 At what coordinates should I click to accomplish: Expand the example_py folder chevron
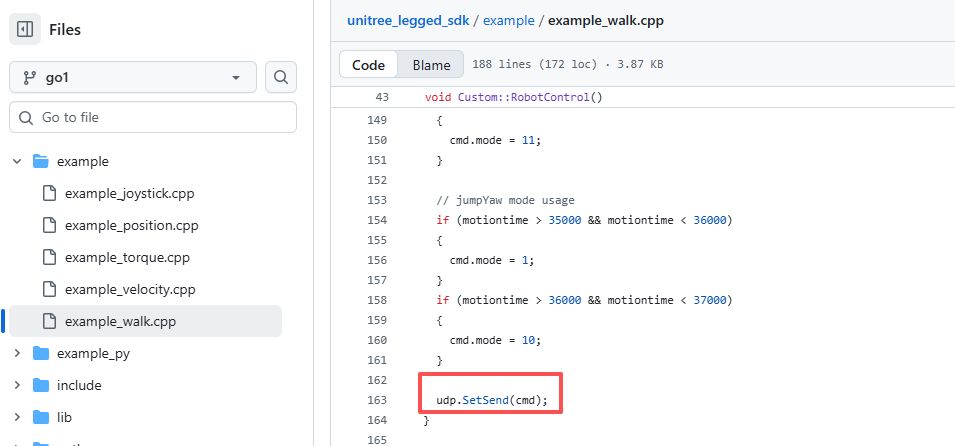click(17, 353)
